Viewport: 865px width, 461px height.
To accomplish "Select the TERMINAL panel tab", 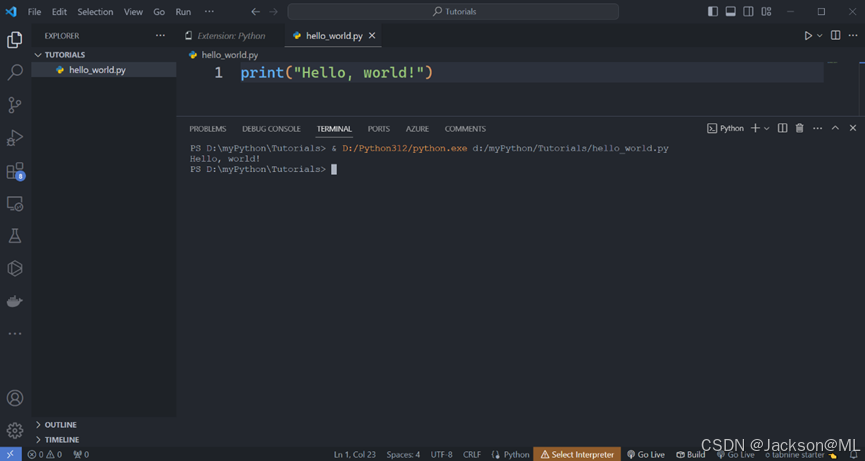I will point(334,129).
